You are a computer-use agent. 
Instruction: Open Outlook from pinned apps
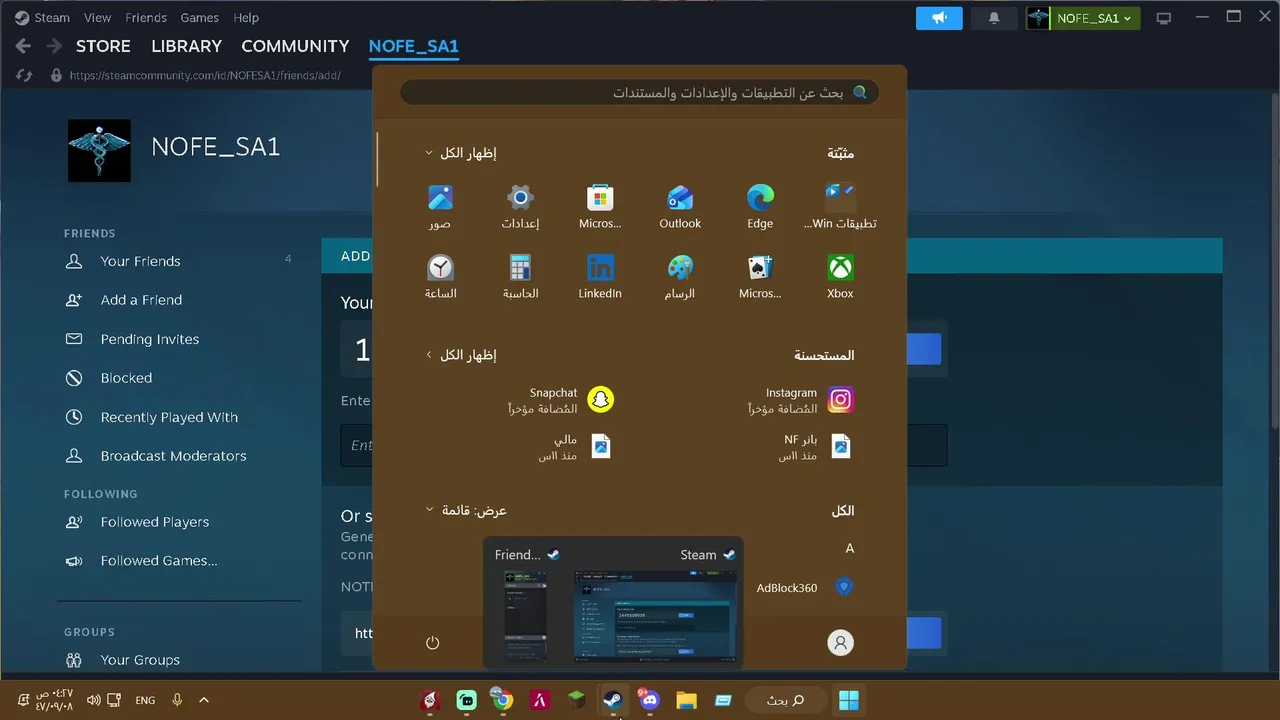pos(680,207)
